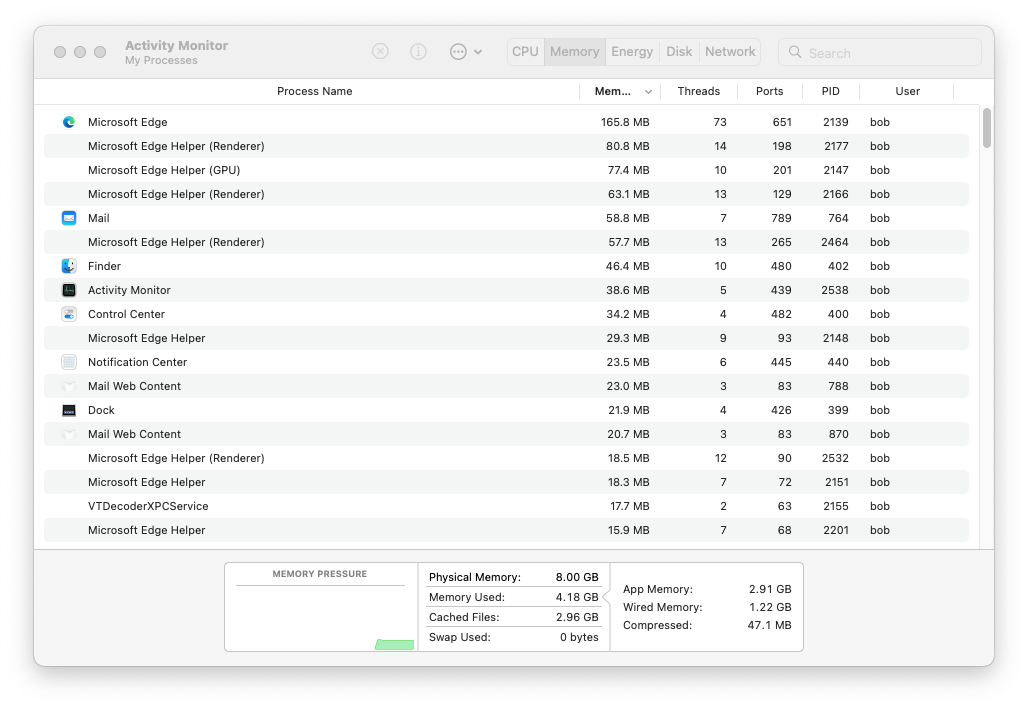This screenshot has height=708, width=1028.
Task: Select Mail Web Content with PID 788
Action: 506,386
